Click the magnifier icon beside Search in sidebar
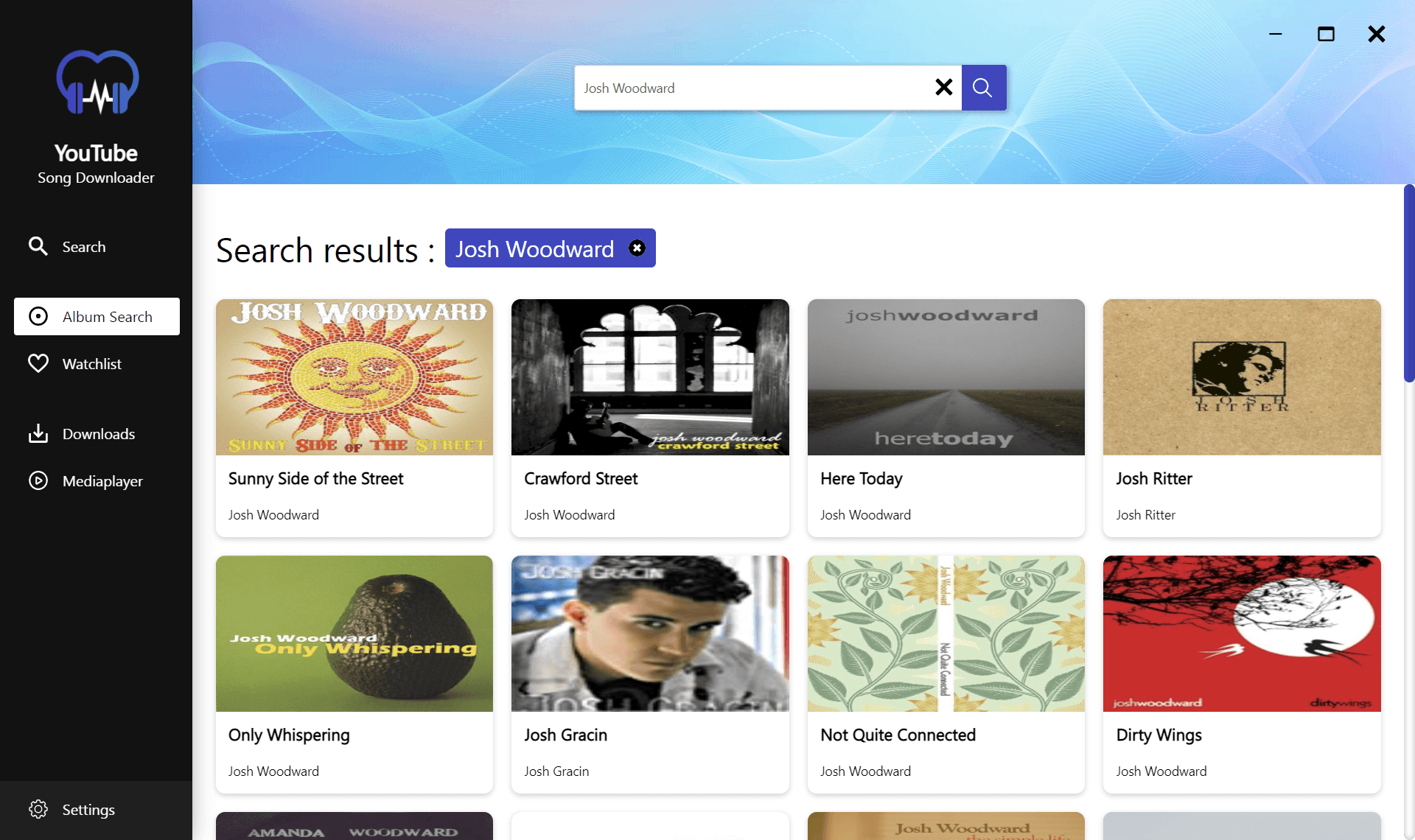1415x840 pixels. pyautogui.click(x=38, y=246)
